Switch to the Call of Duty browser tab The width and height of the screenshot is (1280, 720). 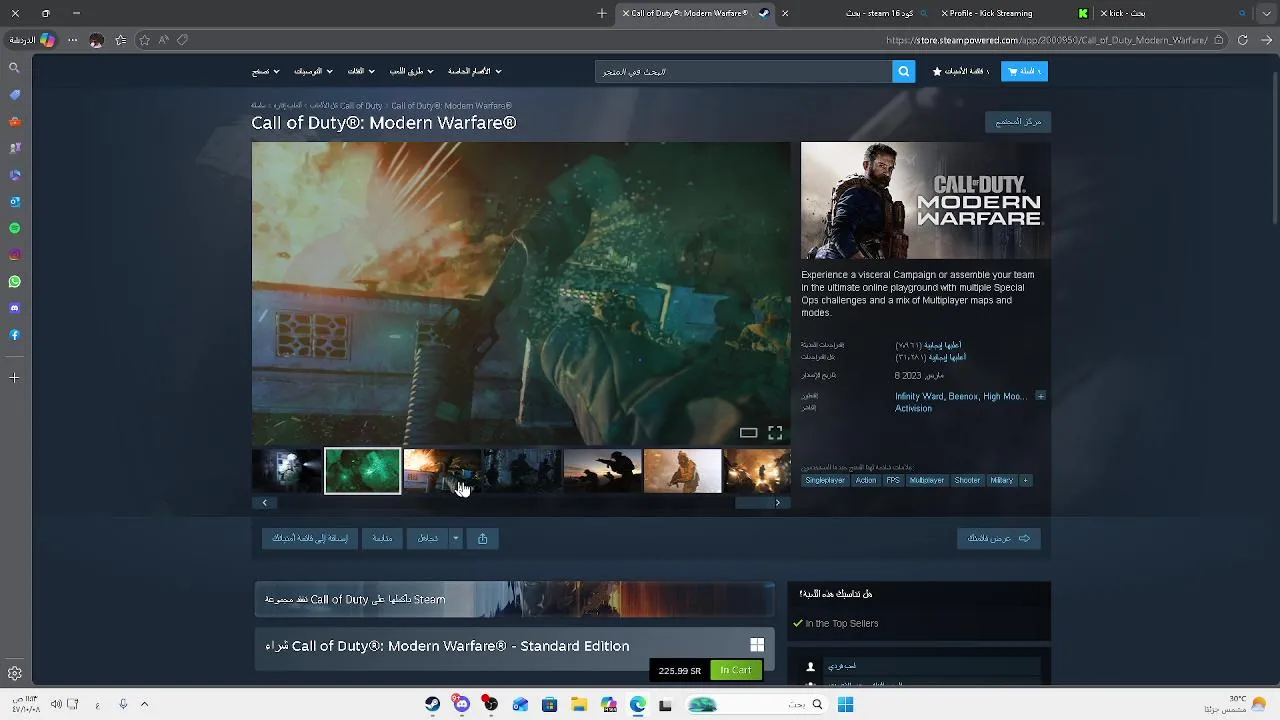click(697, 13)
